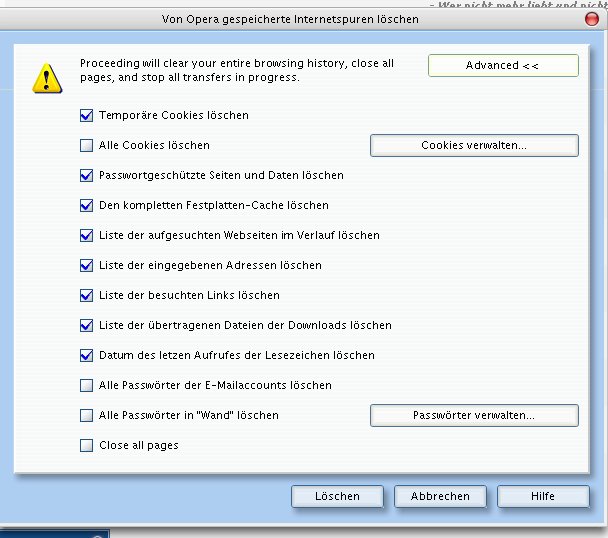The width and height of the screenshot is (608, 538).
Task: Open Passwörter verwalten... dialog
Action: point(474,415)
